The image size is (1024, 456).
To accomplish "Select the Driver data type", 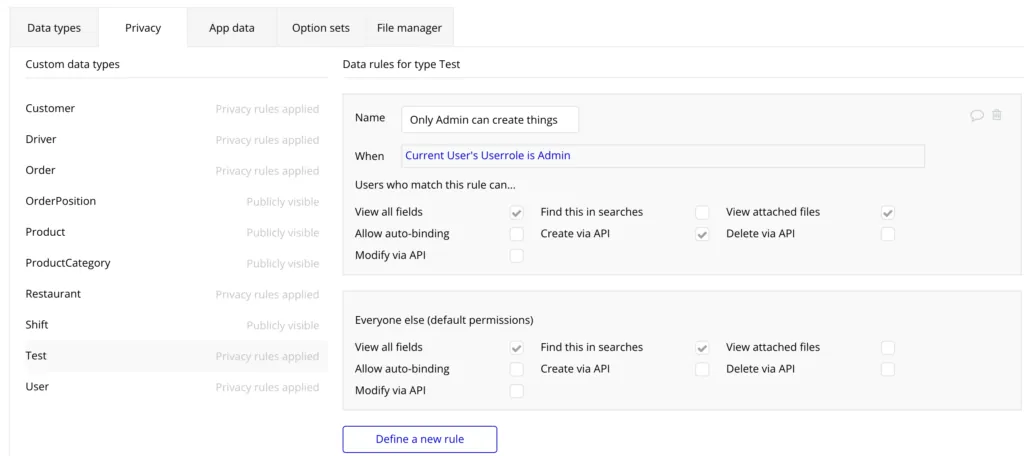I will coord(176,139).
